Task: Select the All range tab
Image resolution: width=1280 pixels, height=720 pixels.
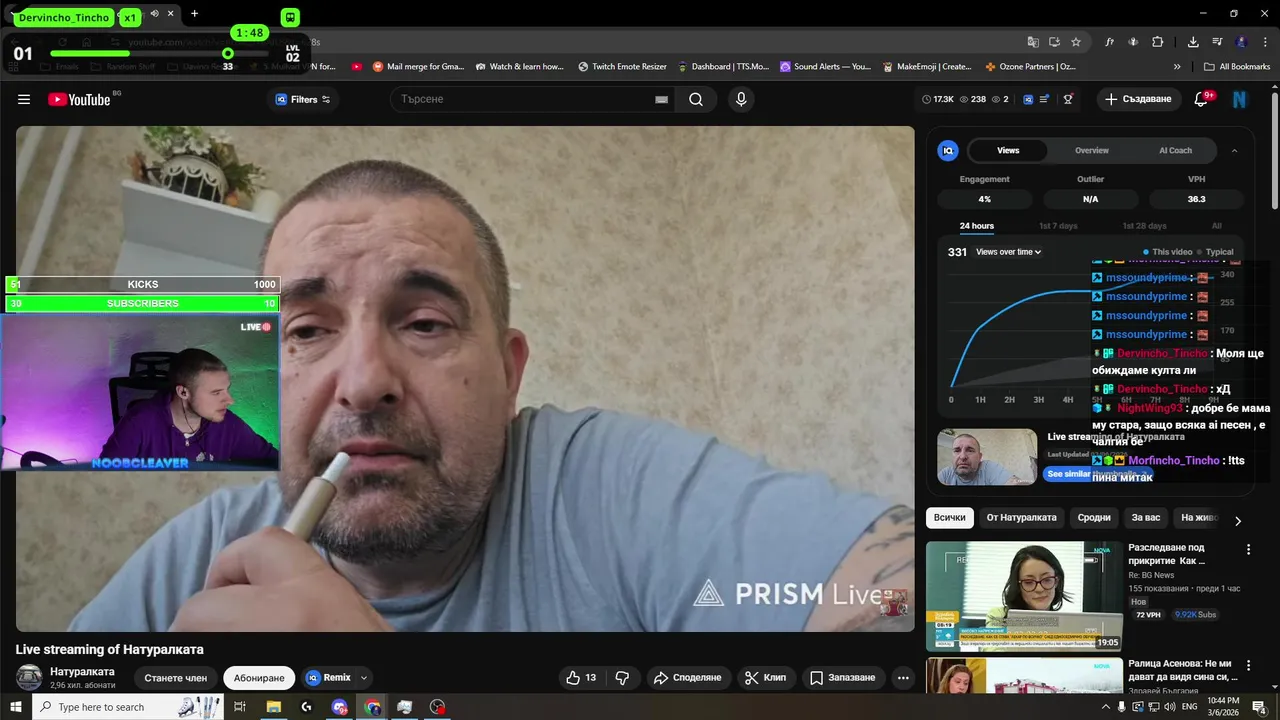Action: (x=1216, y=226)
